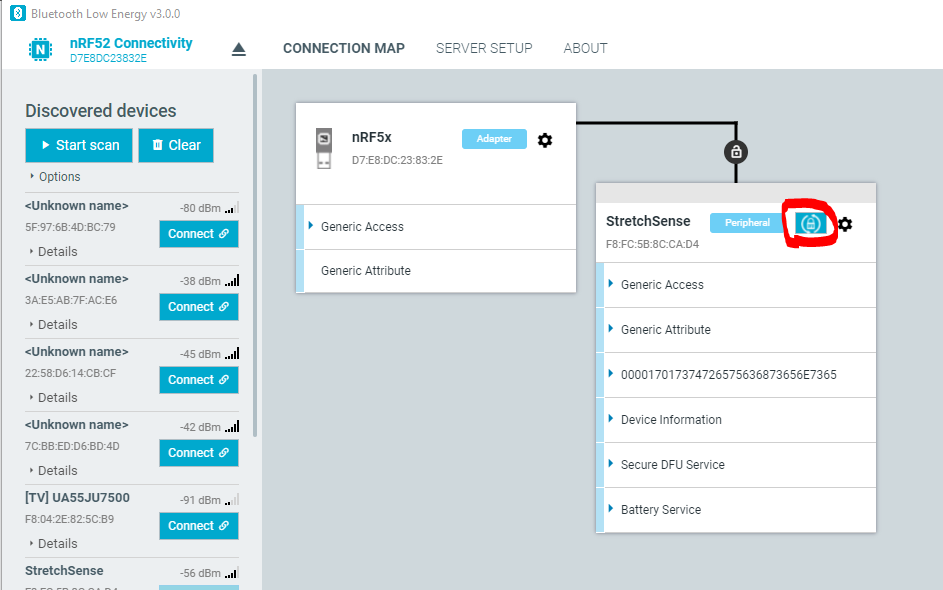Expand scan Options
943x590 pixels.
pyautogui.click(x=55, y=177)
